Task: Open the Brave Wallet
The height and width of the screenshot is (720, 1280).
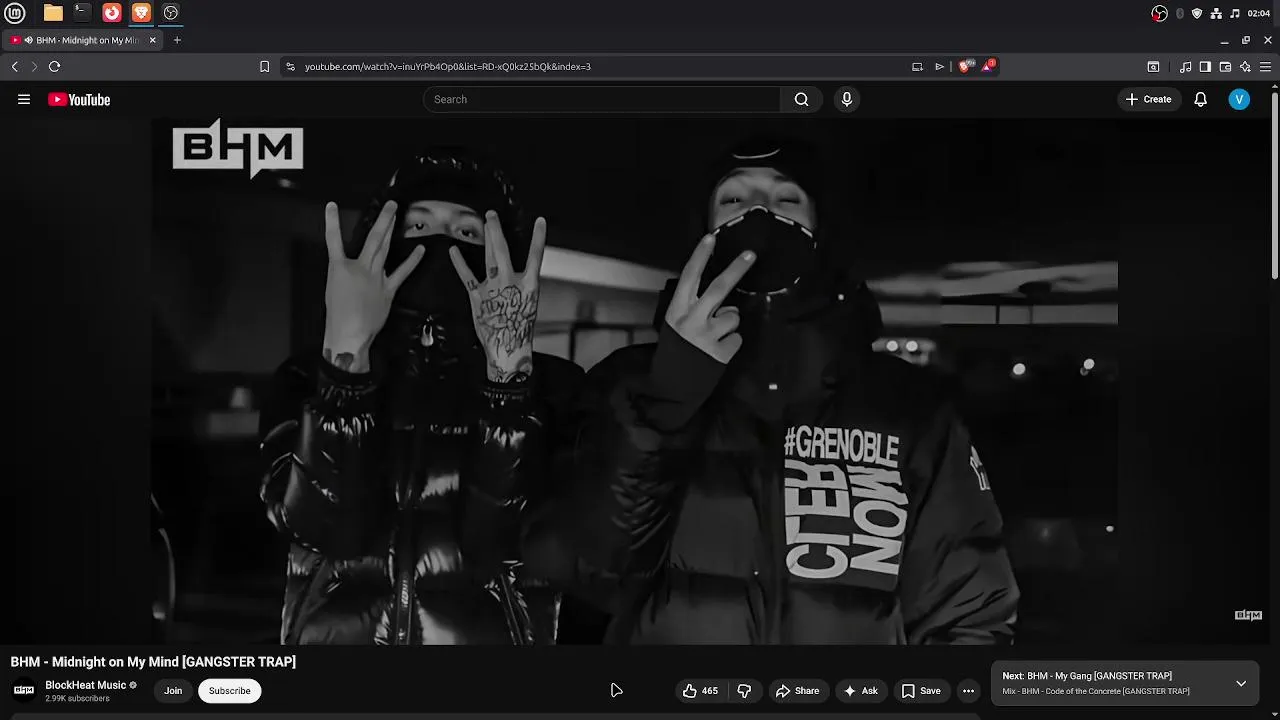Action: click(1225, 67)
